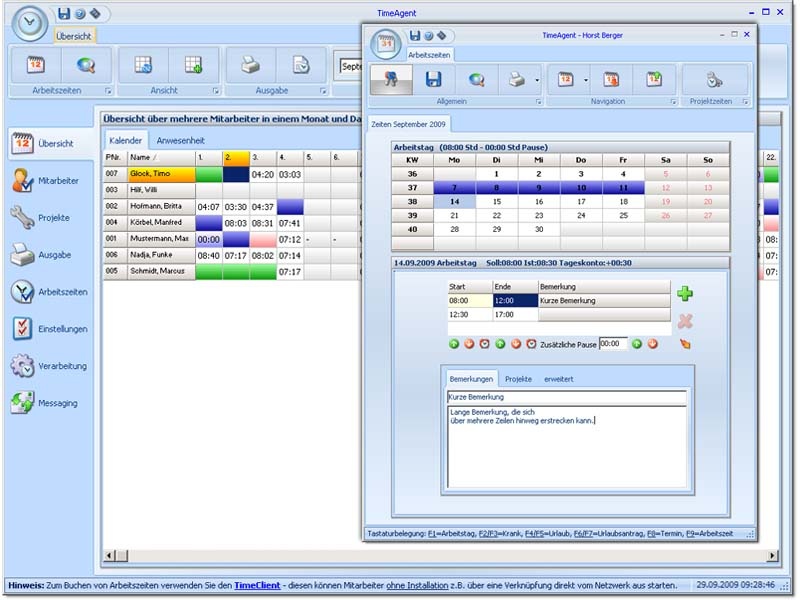This screenshot has width=800, height=600.
Task: Click first red down arrow below time table
Action: click(469, 344)
